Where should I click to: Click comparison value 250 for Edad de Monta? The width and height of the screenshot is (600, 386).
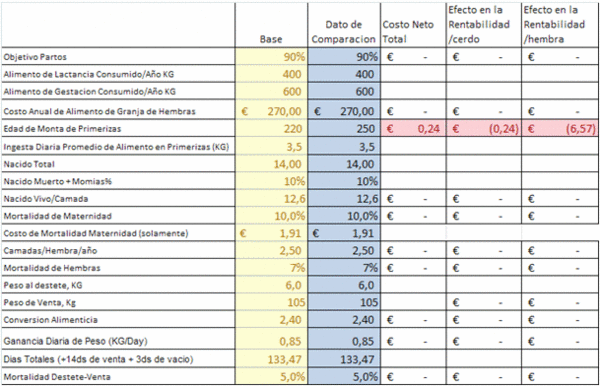click(x=365, y=129)
